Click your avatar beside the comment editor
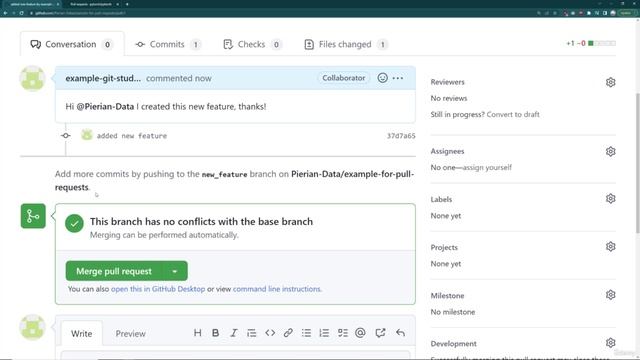 [x=32, y=327]
